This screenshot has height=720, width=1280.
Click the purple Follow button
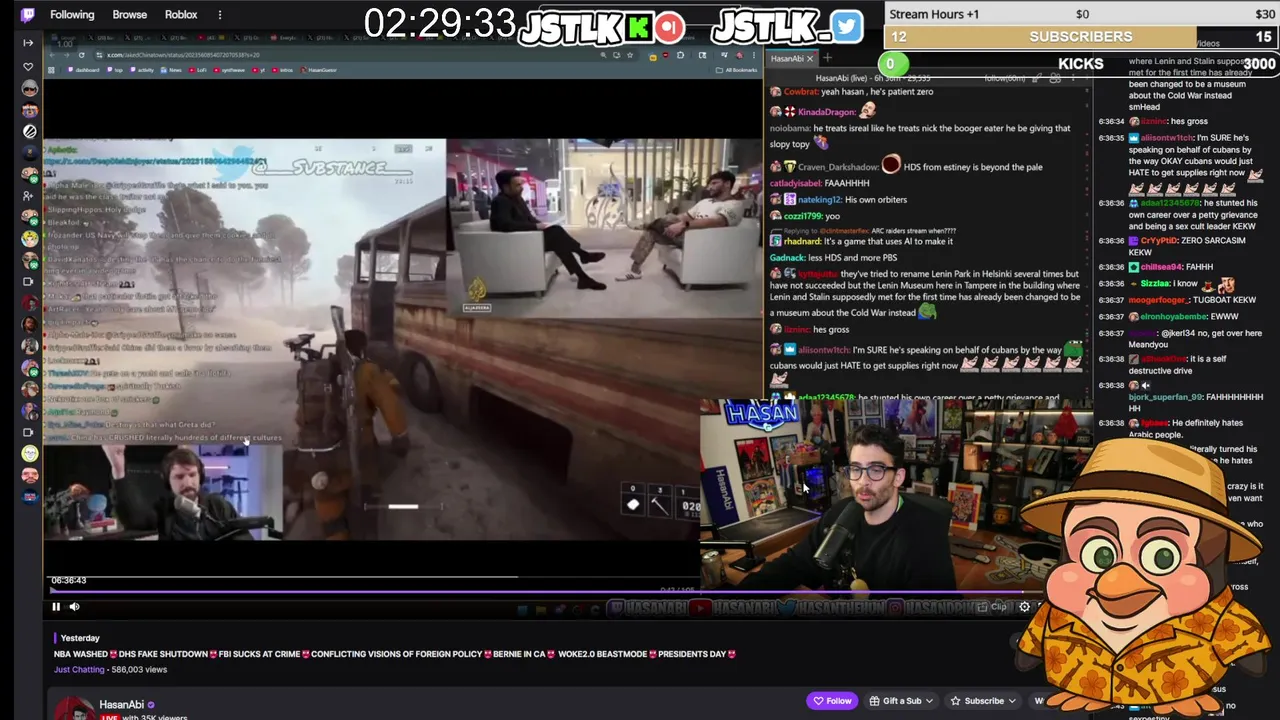pos(833,701)
